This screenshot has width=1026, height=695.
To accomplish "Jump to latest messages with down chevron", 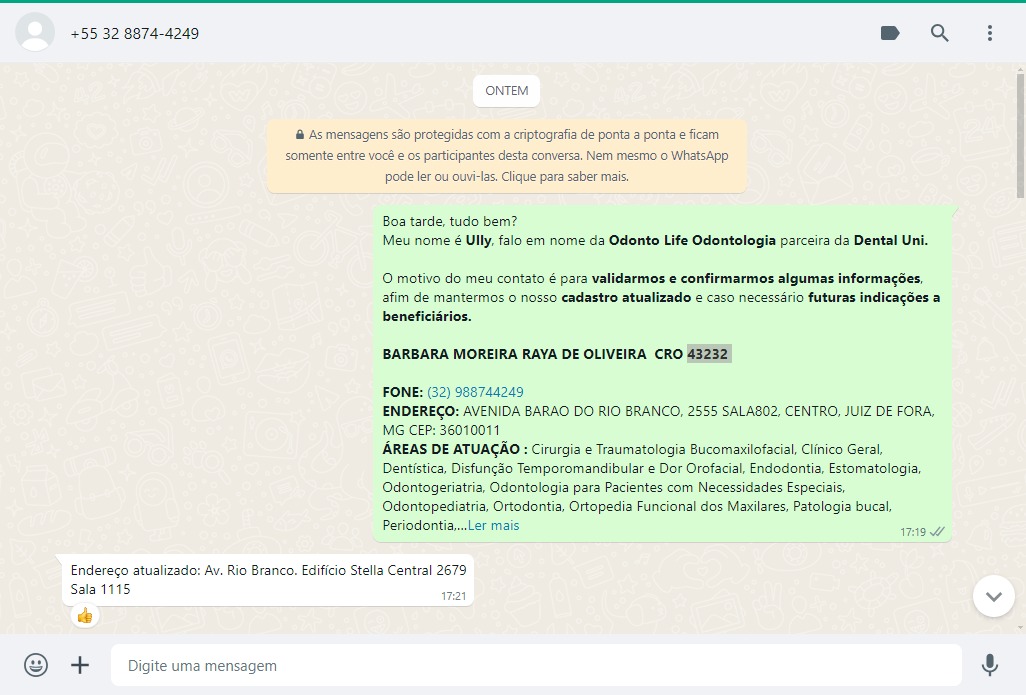I will [993, 596].
